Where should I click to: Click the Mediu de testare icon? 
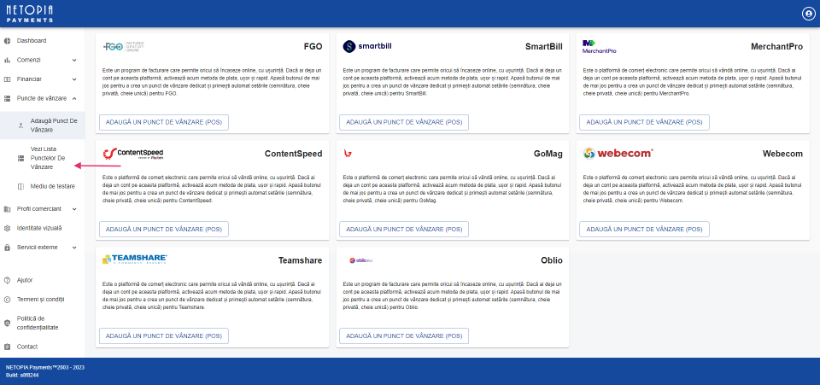coord(21,186)
